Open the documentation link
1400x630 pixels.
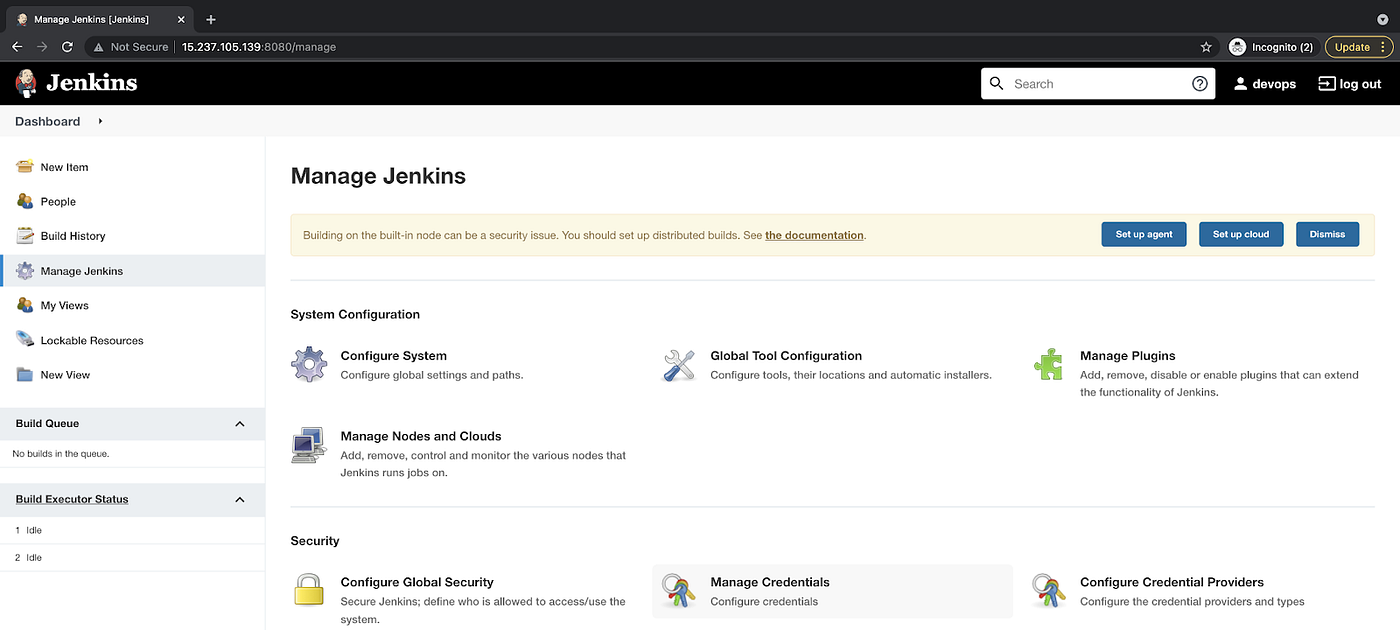coord(814,235)
